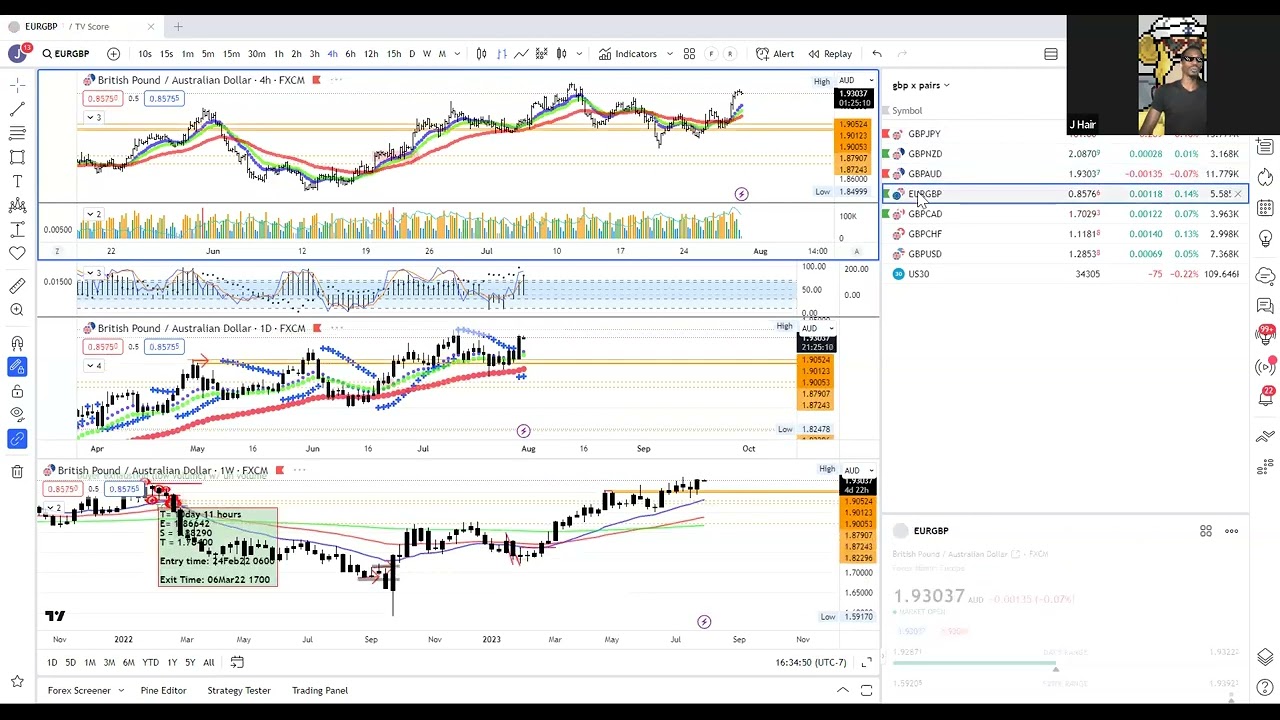Remove drawings using the trash icon
This screenshot has height=720, width=1280.
[x=17, y=471]
